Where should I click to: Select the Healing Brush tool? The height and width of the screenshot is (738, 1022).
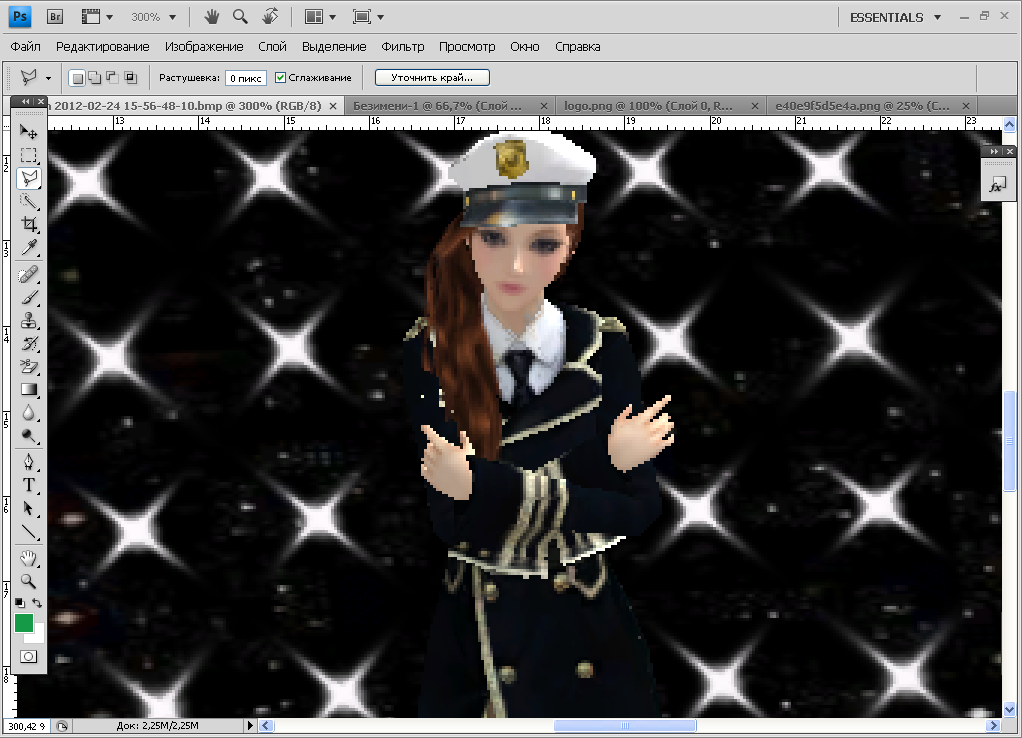tap(29, 274)
